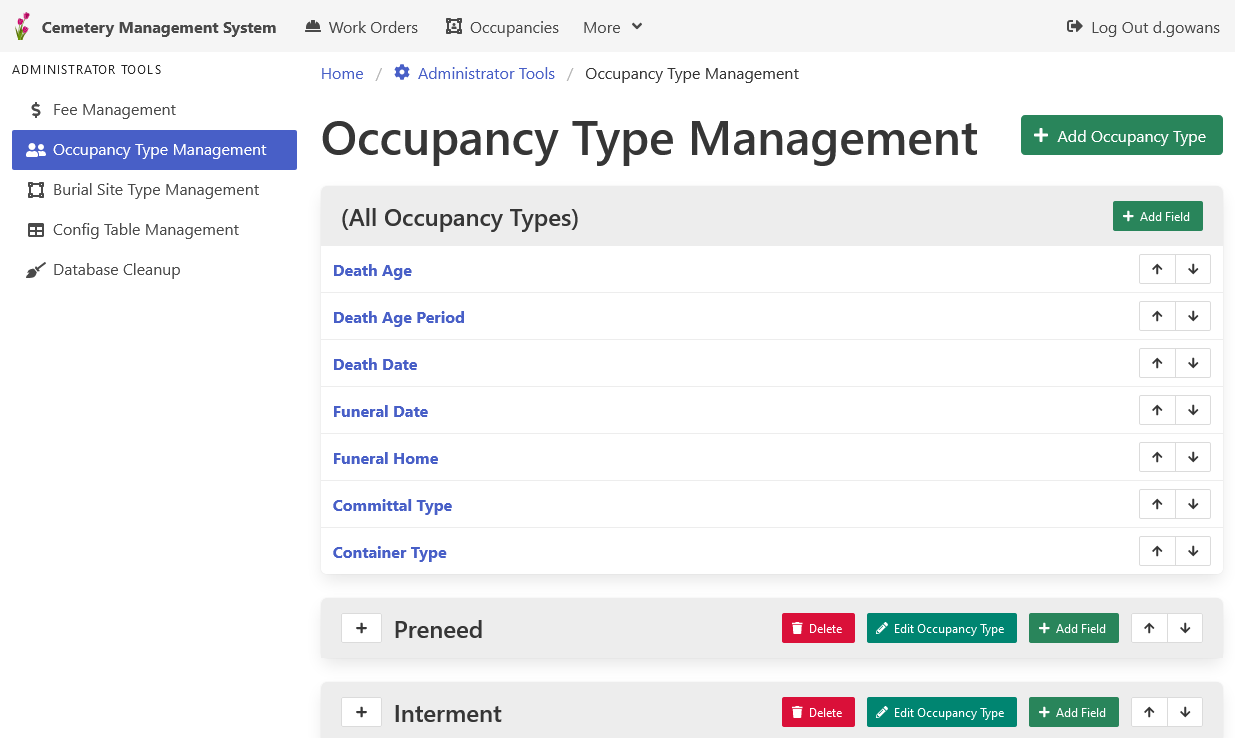Move Death Date field up

coord(1157,363)
